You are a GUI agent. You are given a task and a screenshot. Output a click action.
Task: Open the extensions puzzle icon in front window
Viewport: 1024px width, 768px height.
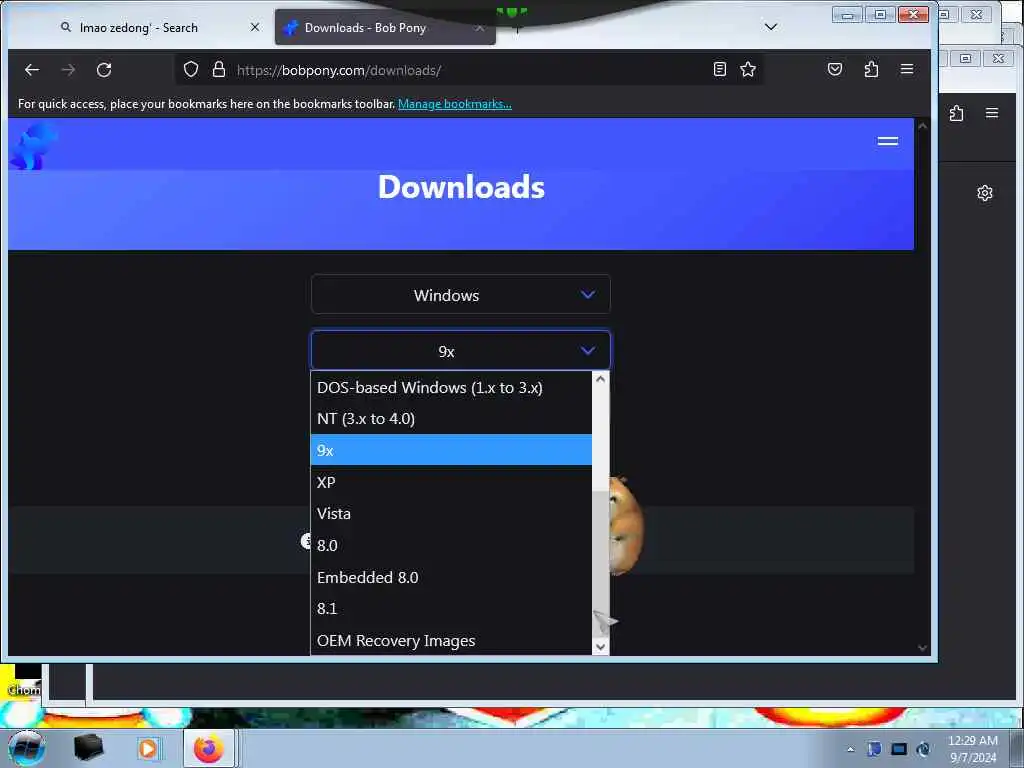[871, 69]
